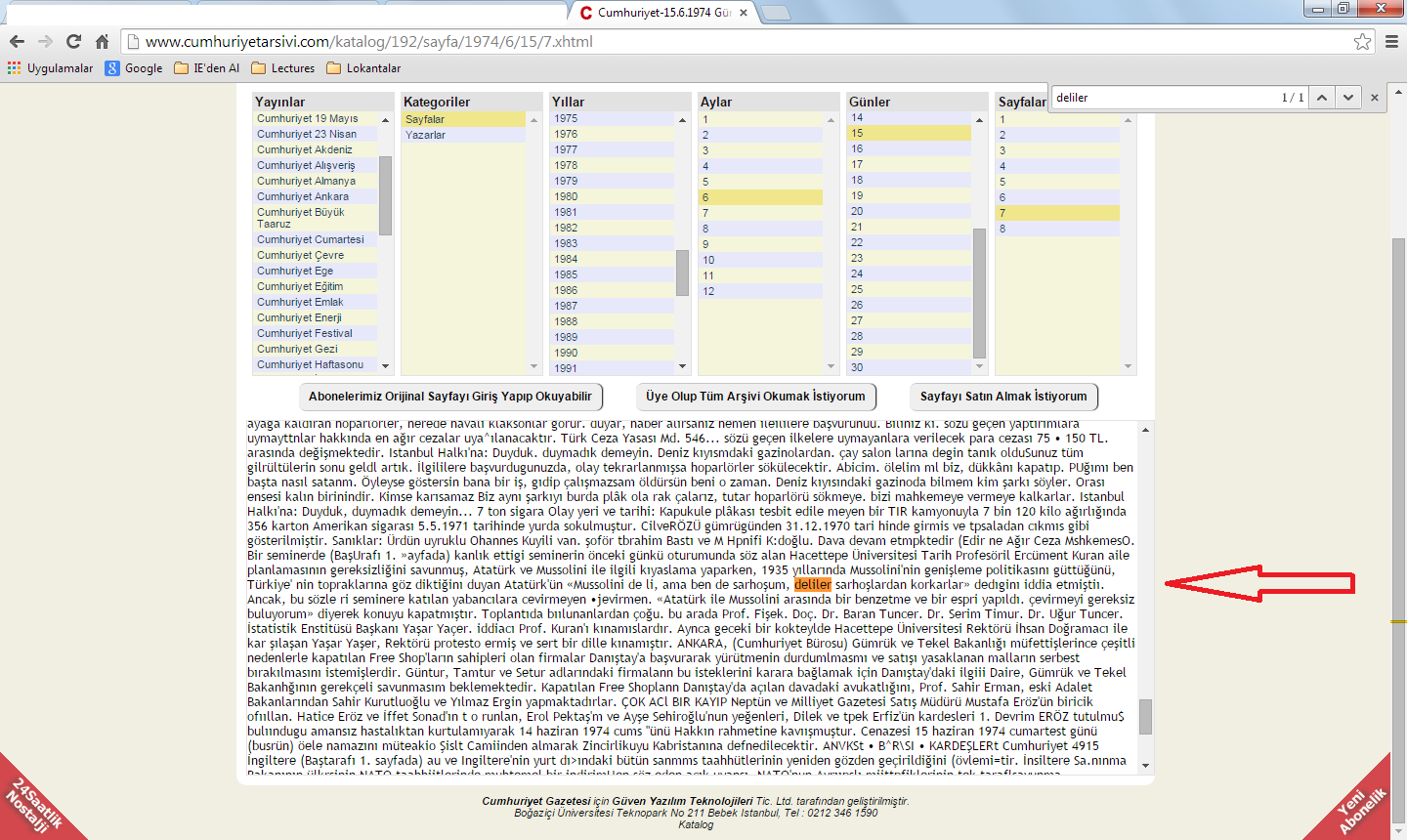Click Abonelerimiz Orijinal Sayfayı Giriş Yapıp Okuyabilir
Screen dimensions: 1407x840
click(x=450, y=397)
